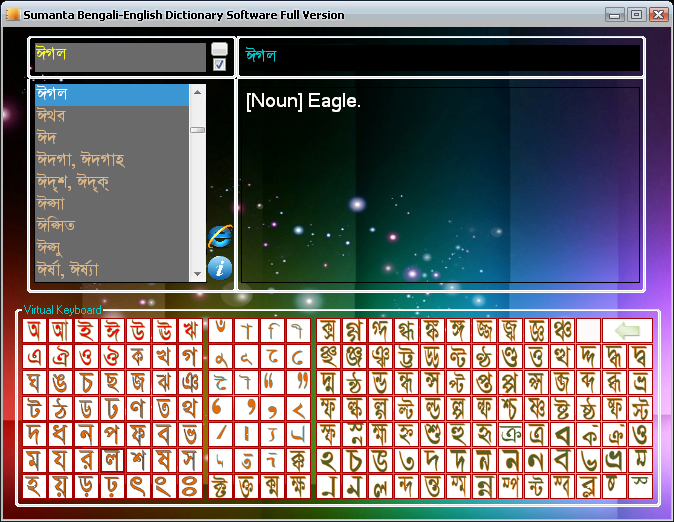Click the আ key on virtual keyboard
The height and width of the screenshot is (522, 674).
point(60,331)
